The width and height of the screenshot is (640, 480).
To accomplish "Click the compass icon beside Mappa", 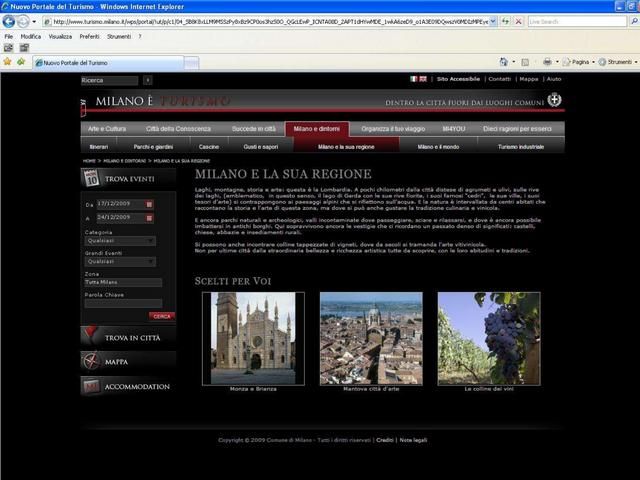I will click(91, 361).
